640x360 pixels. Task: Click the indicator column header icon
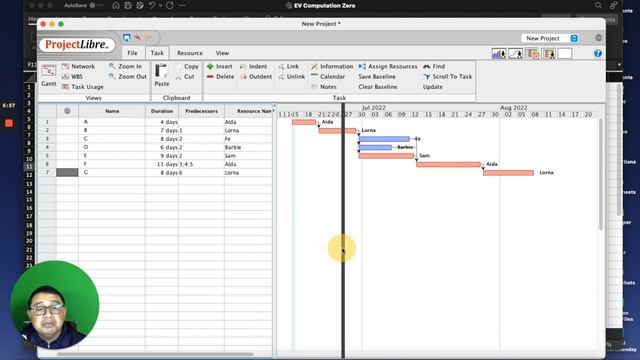click(67, 111)
